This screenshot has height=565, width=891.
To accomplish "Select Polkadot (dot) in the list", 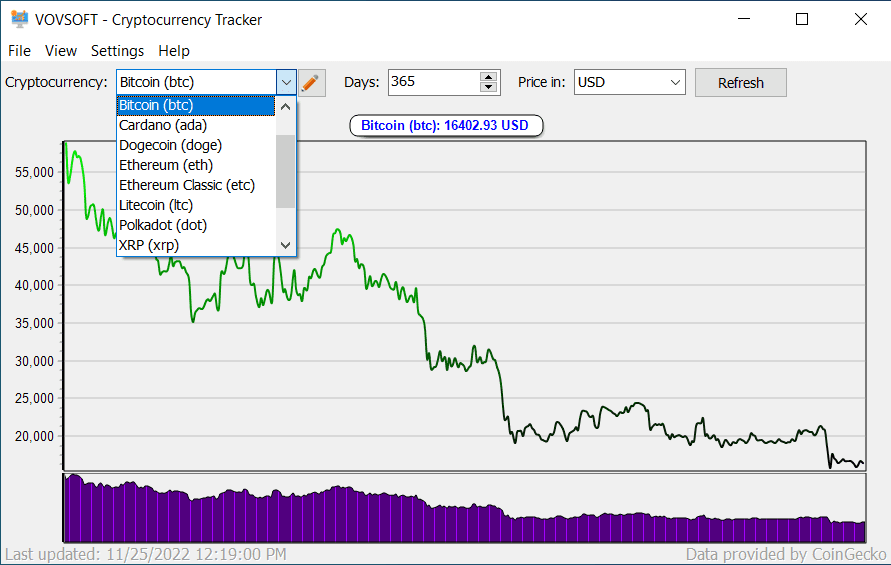I will click(196, 225).
